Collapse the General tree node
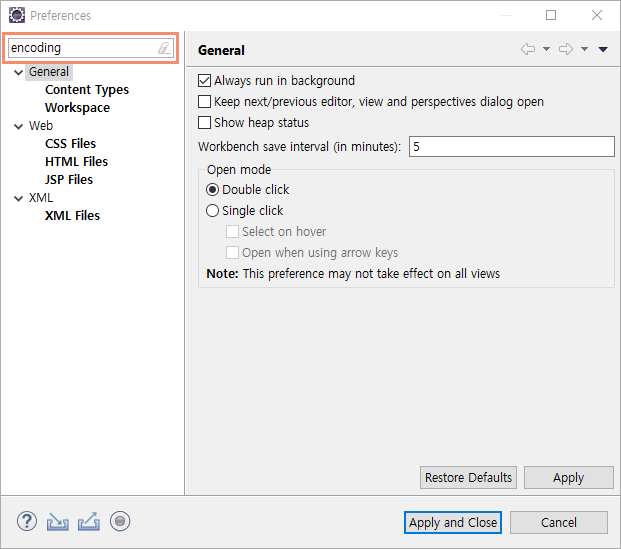 pos(18,72)
